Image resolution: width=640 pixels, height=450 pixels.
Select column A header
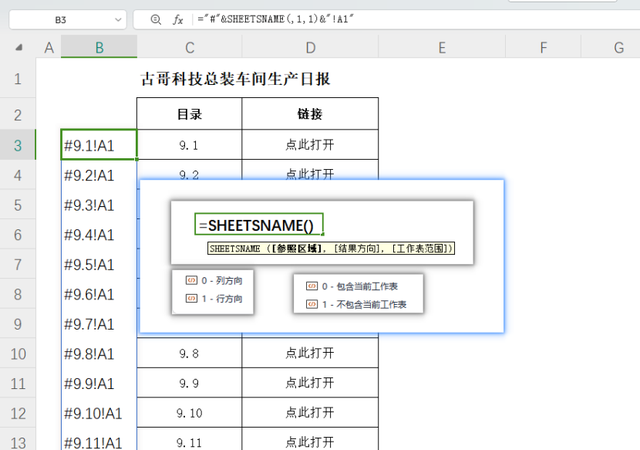[x=49, y=48]
